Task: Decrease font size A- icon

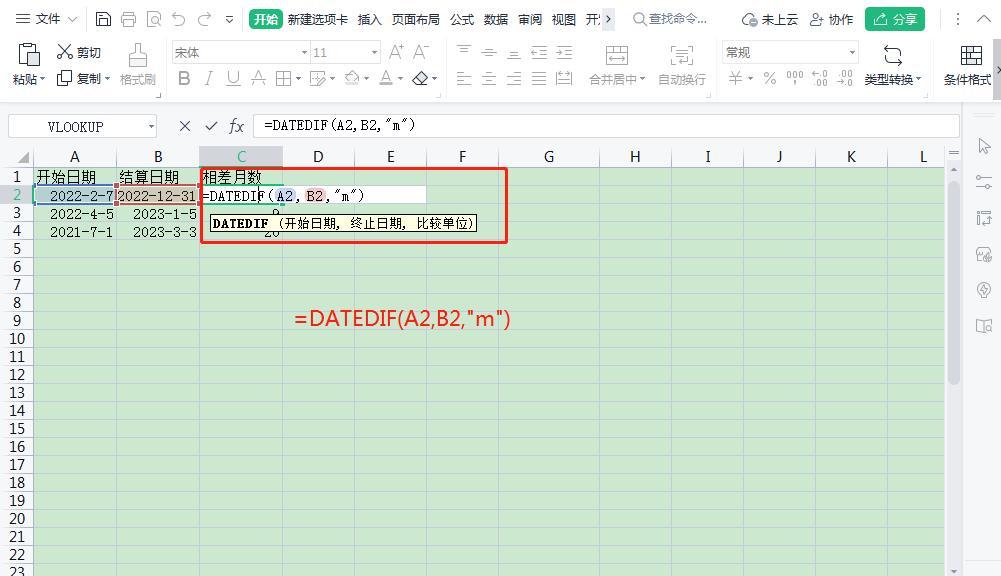Action: 421,52
